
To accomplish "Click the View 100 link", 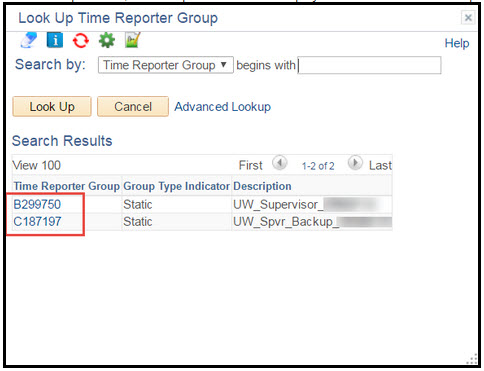I will (x=37, y=165).
